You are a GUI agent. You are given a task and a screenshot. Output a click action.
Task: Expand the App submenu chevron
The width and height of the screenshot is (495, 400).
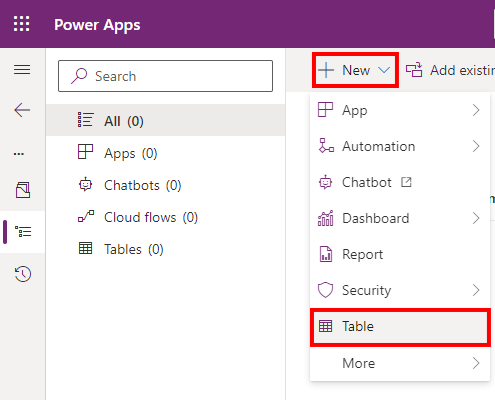(476, 110)
